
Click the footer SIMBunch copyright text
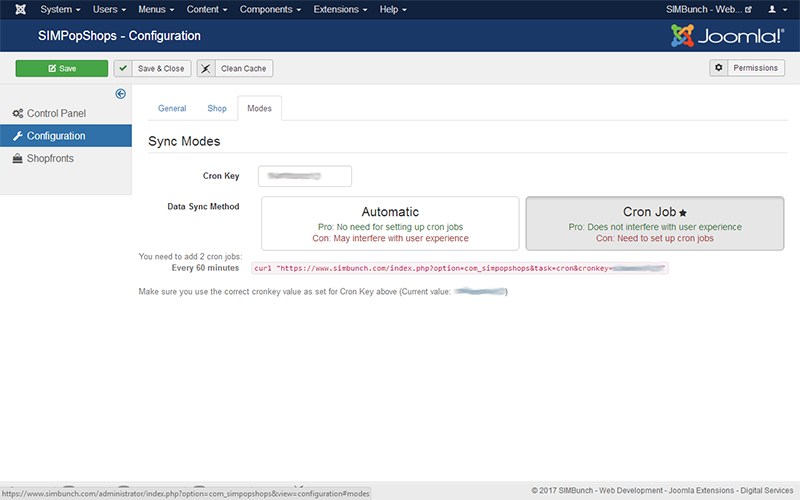tap(662, 490)
